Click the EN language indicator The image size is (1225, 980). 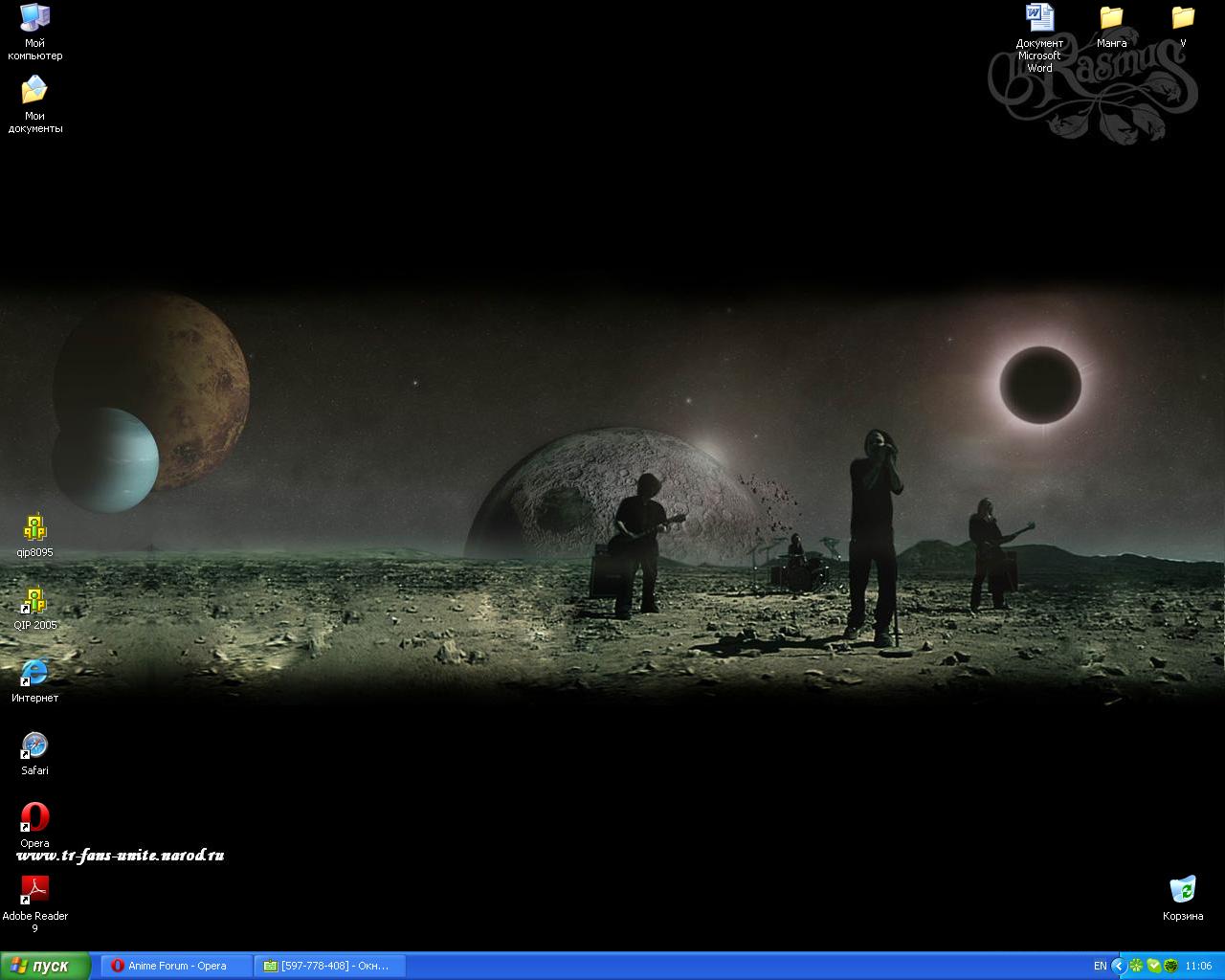point(1100,966)
